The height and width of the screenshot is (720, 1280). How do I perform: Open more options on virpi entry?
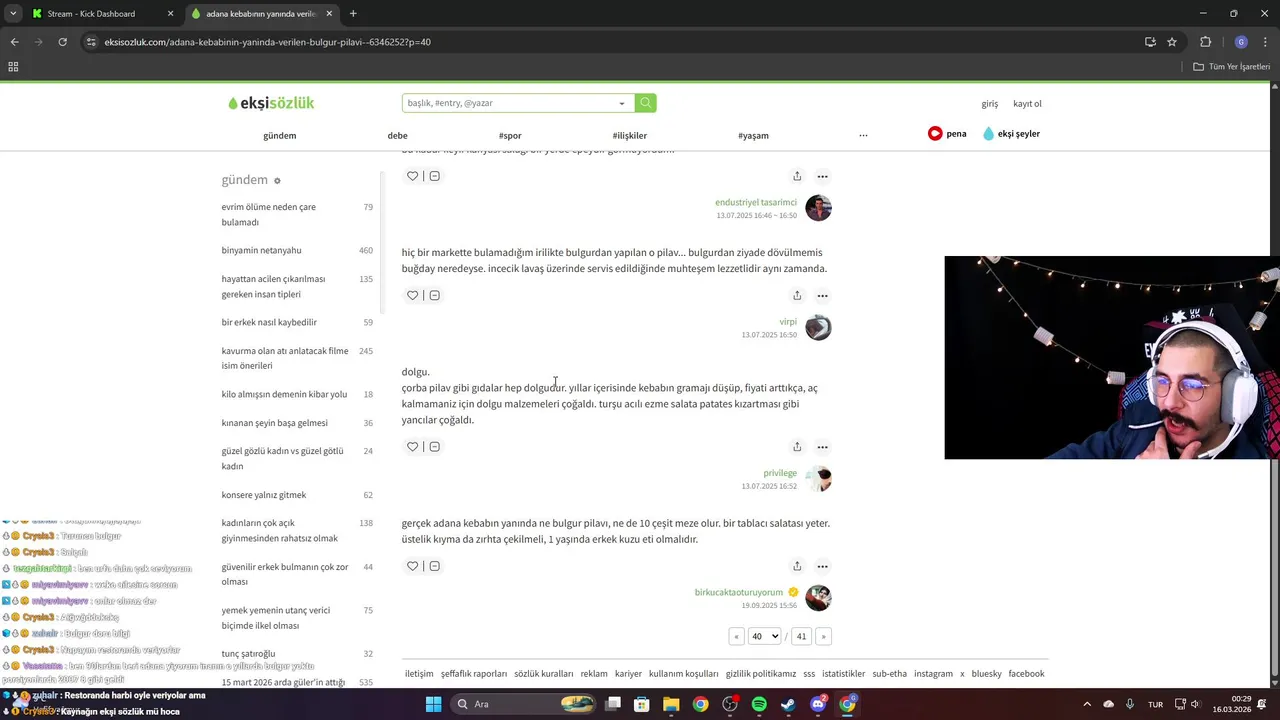click(x=822, y=295)
